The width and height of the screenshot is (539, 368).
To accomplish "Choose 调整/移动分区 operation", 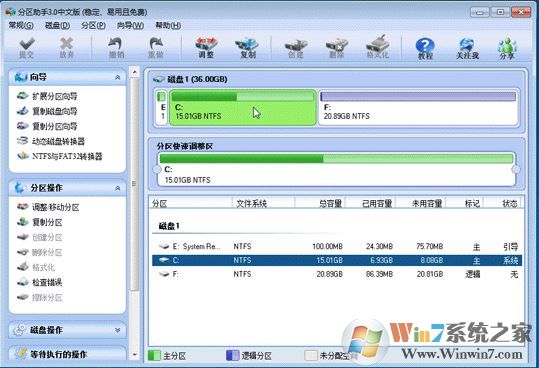I will 48,207.
